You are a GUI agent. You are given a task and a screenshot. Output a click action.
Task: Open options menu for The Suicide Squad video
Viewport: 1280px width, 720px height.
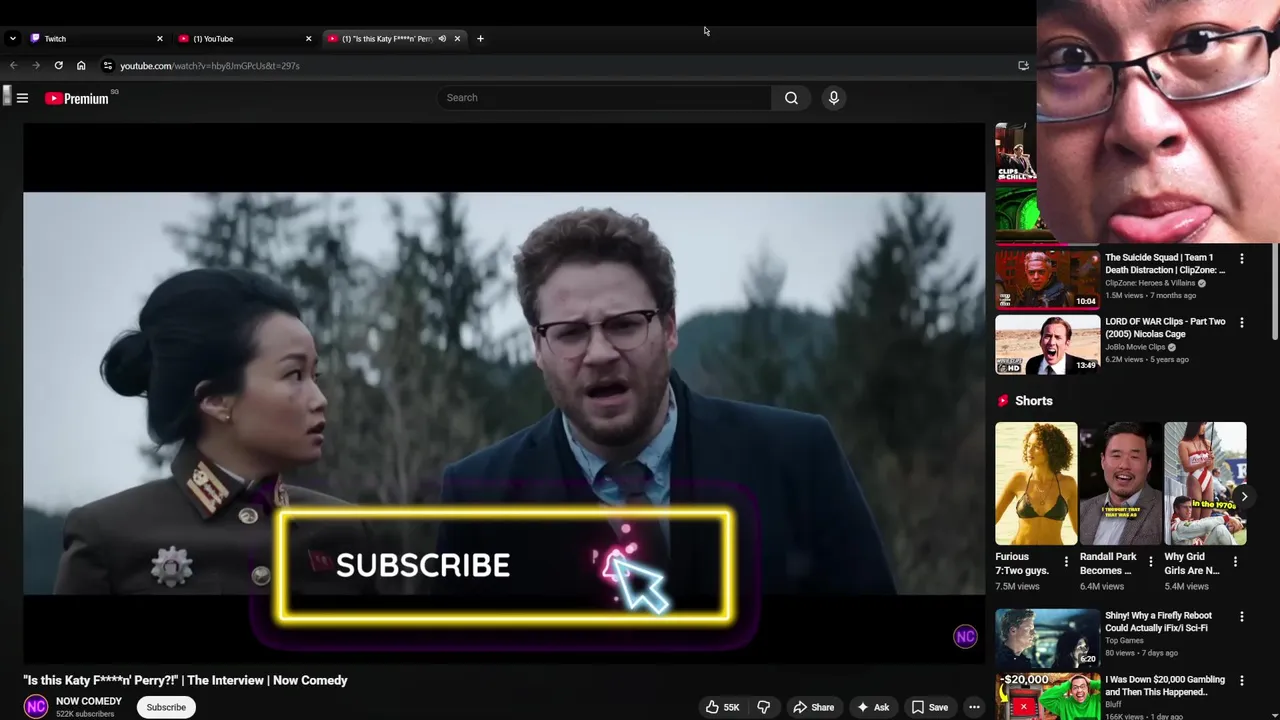click(x=1242, y=258)
